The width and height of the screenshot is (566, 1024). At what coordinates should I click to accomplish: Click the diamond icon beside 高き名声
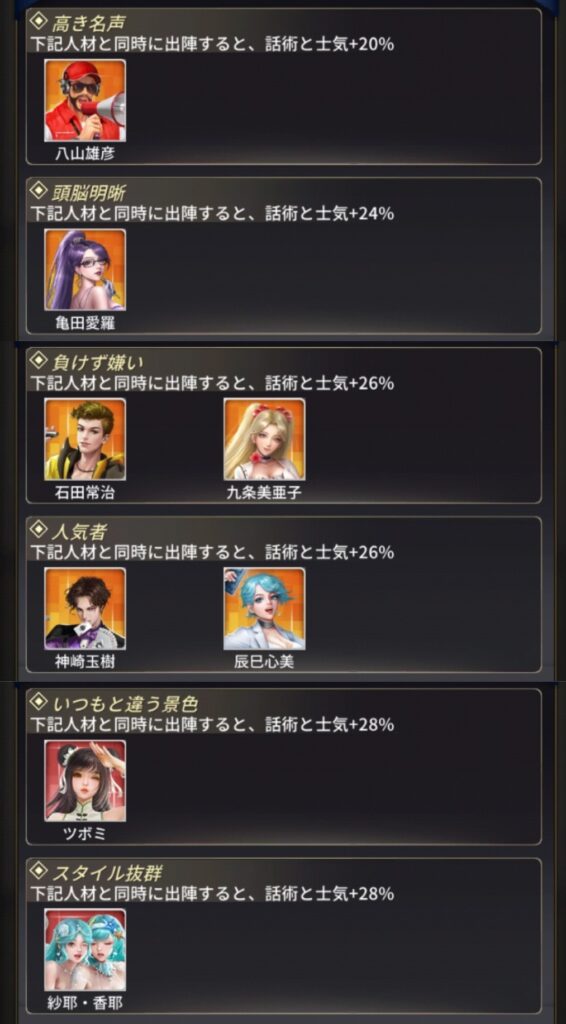pos(39,24)
